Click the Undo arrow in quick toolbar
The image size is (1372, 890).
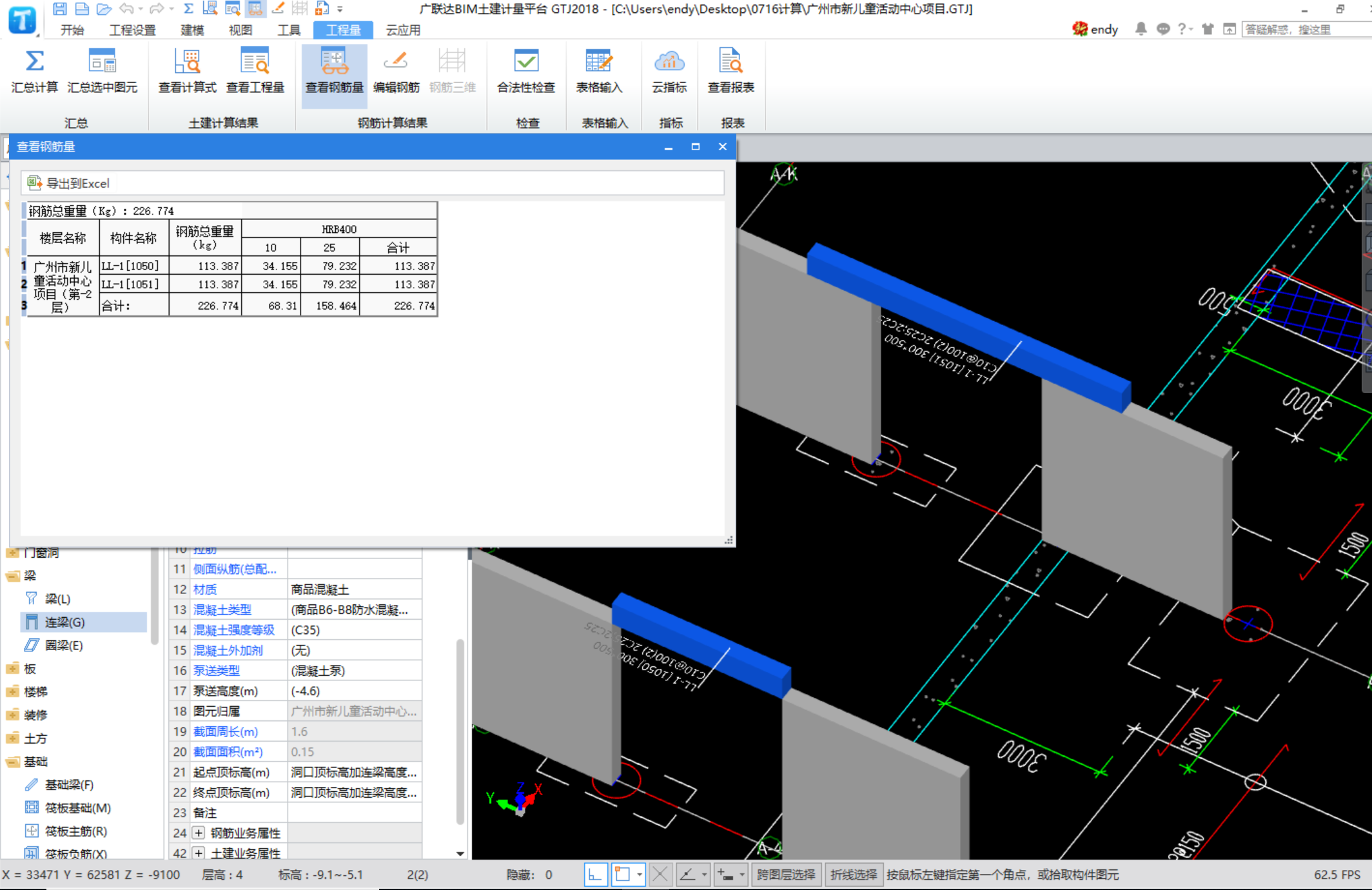click(x=127, y=9)
